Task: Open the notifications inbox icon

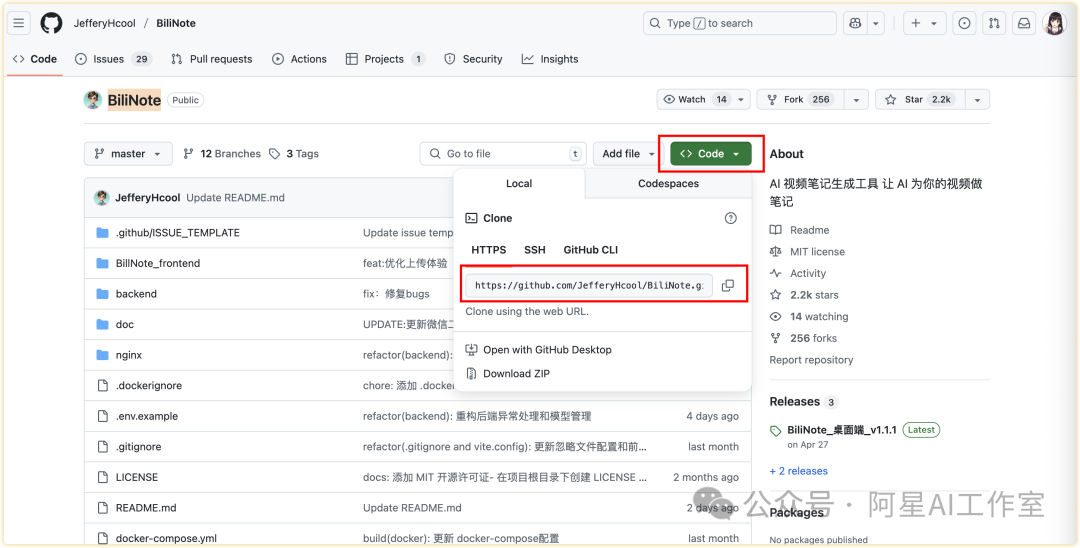Action: (x=1024, y=23)
